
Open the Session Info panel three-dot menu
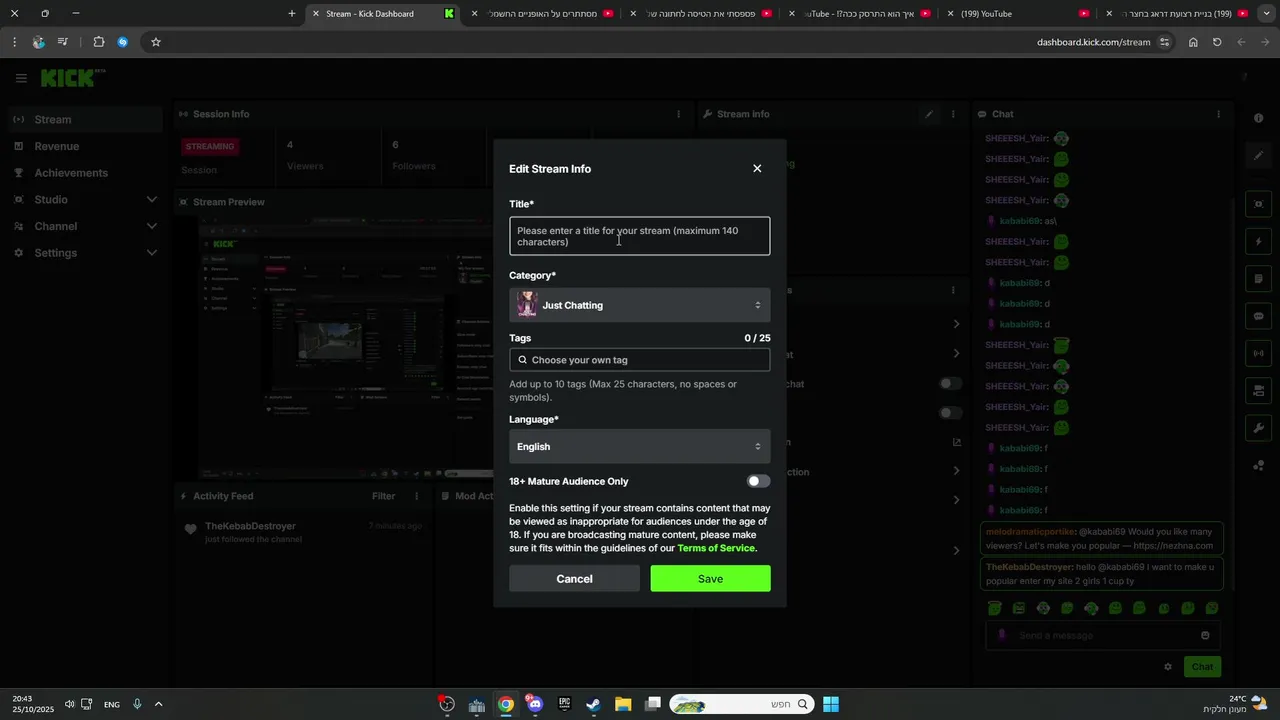pos(678,114)
